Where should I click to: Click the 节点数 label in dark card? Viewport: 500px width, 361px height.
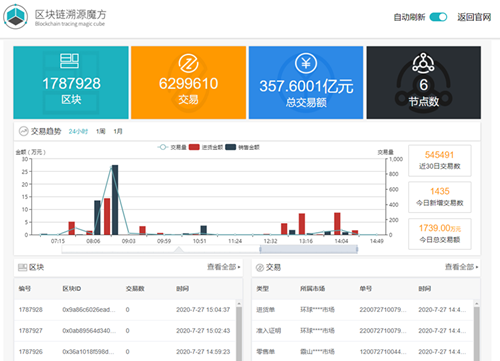[x=424, y=101]
